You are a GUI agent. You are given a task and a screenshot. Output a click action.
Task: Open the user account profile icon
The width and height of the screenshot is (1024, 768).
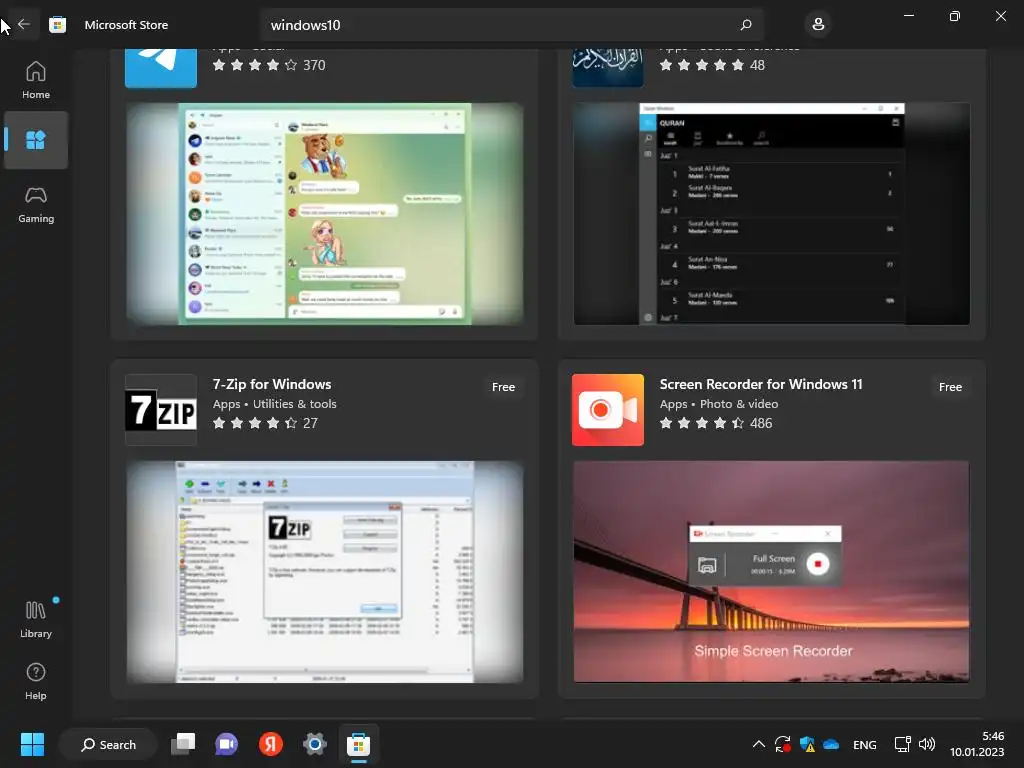pos(818,25)
